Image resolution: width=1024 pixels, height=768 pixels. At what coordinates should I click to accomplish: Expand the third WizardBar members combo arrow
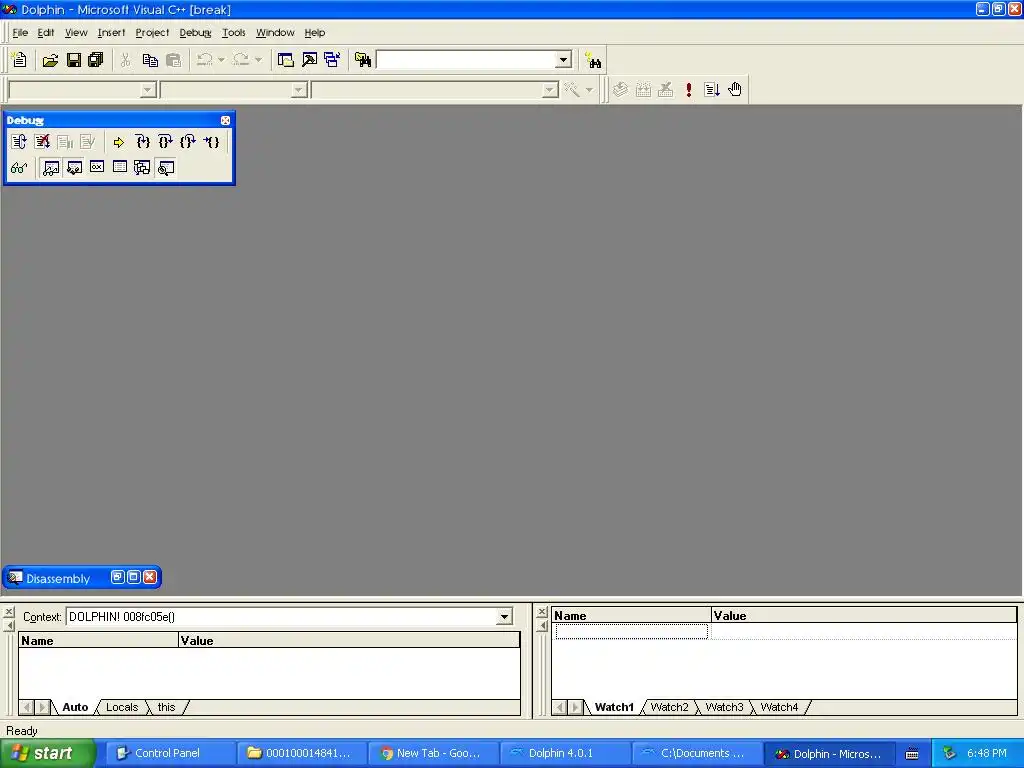point(550,89)
